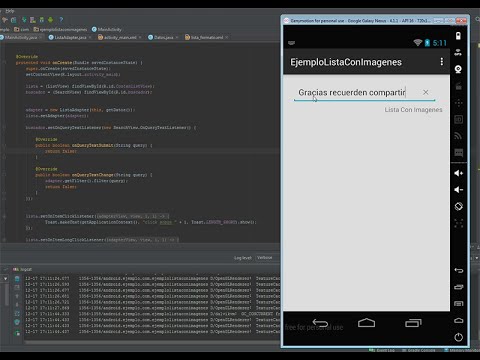
Task: Click the Project Structure toolbar icon
Action: pyautogui.click(x=14, y=20)
